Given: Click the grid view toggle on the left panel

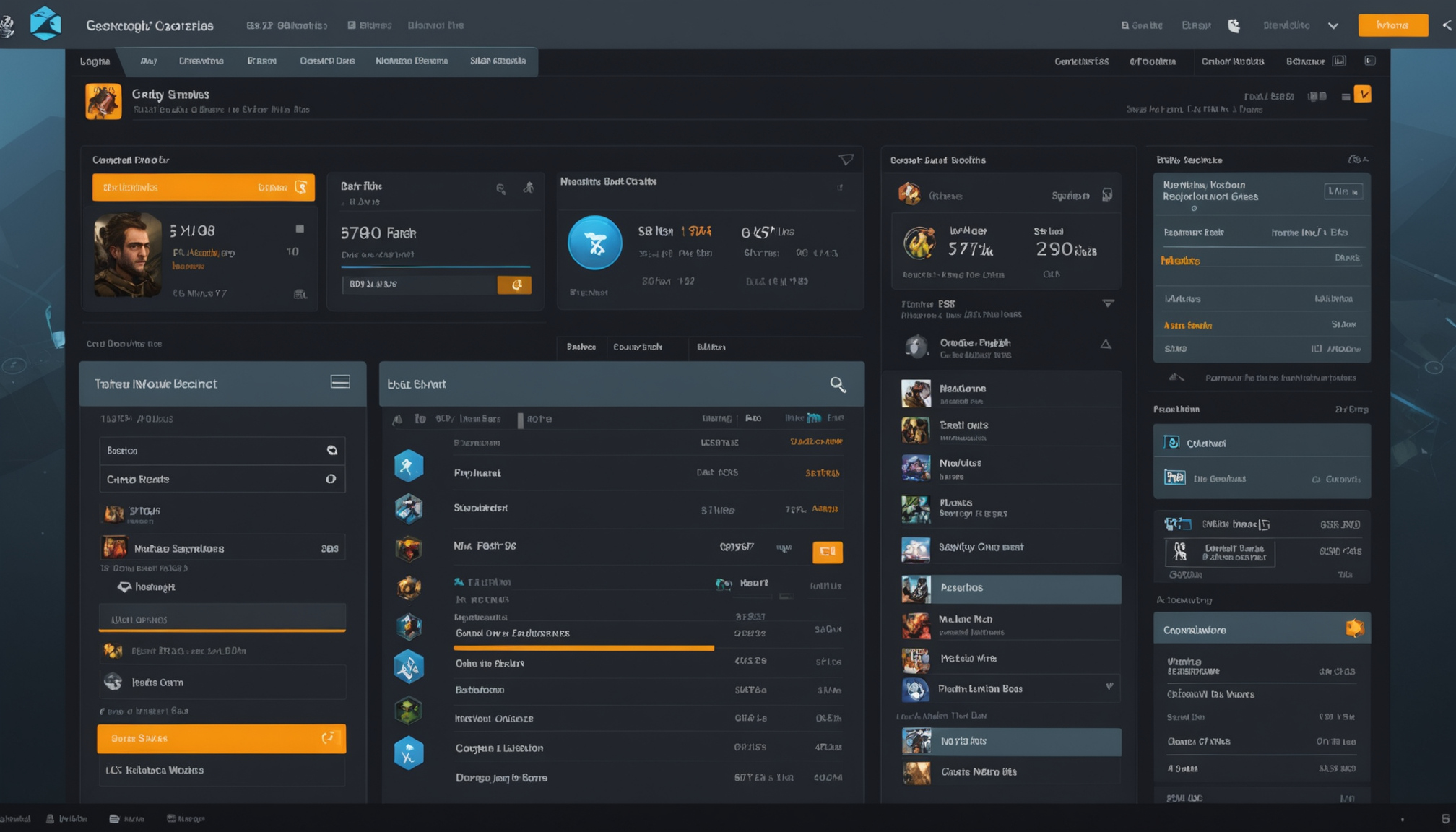Looking at the screenshot, I should 340,381.
